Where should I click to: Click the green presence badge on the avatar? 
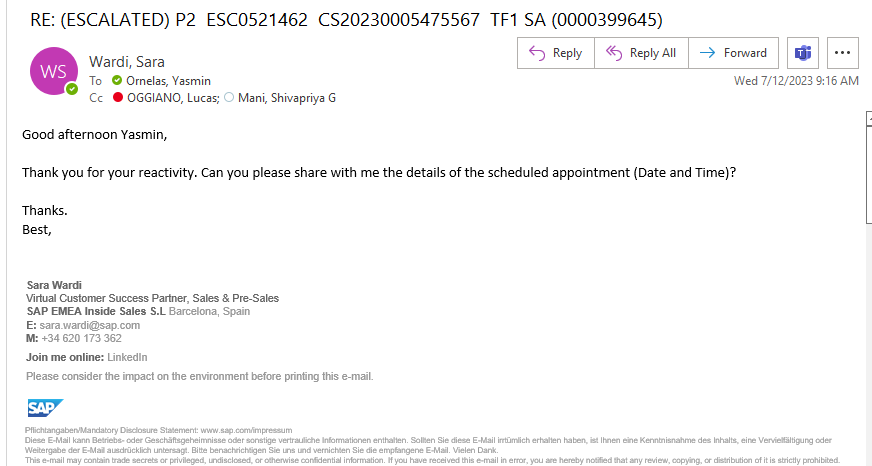point(72,89)
